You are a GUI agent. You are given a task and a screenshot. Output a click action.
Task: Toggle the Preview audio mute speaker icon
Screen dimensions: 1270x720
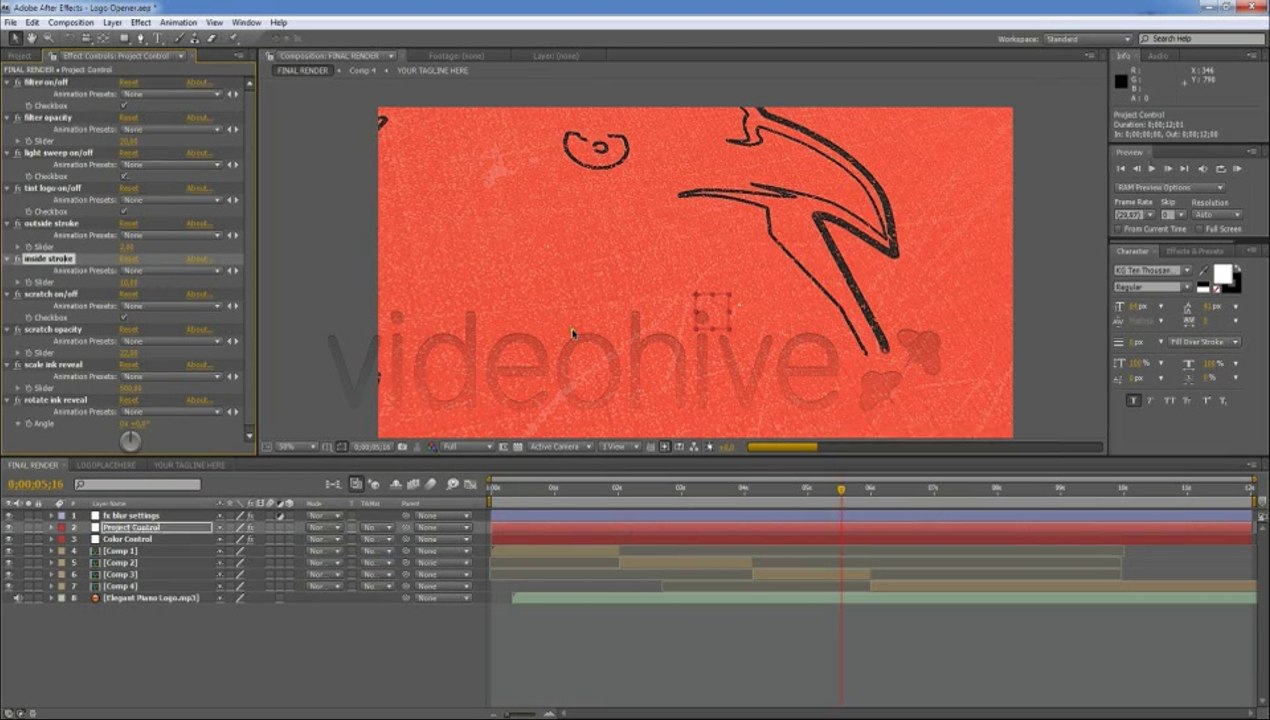tap(1203, 169)
